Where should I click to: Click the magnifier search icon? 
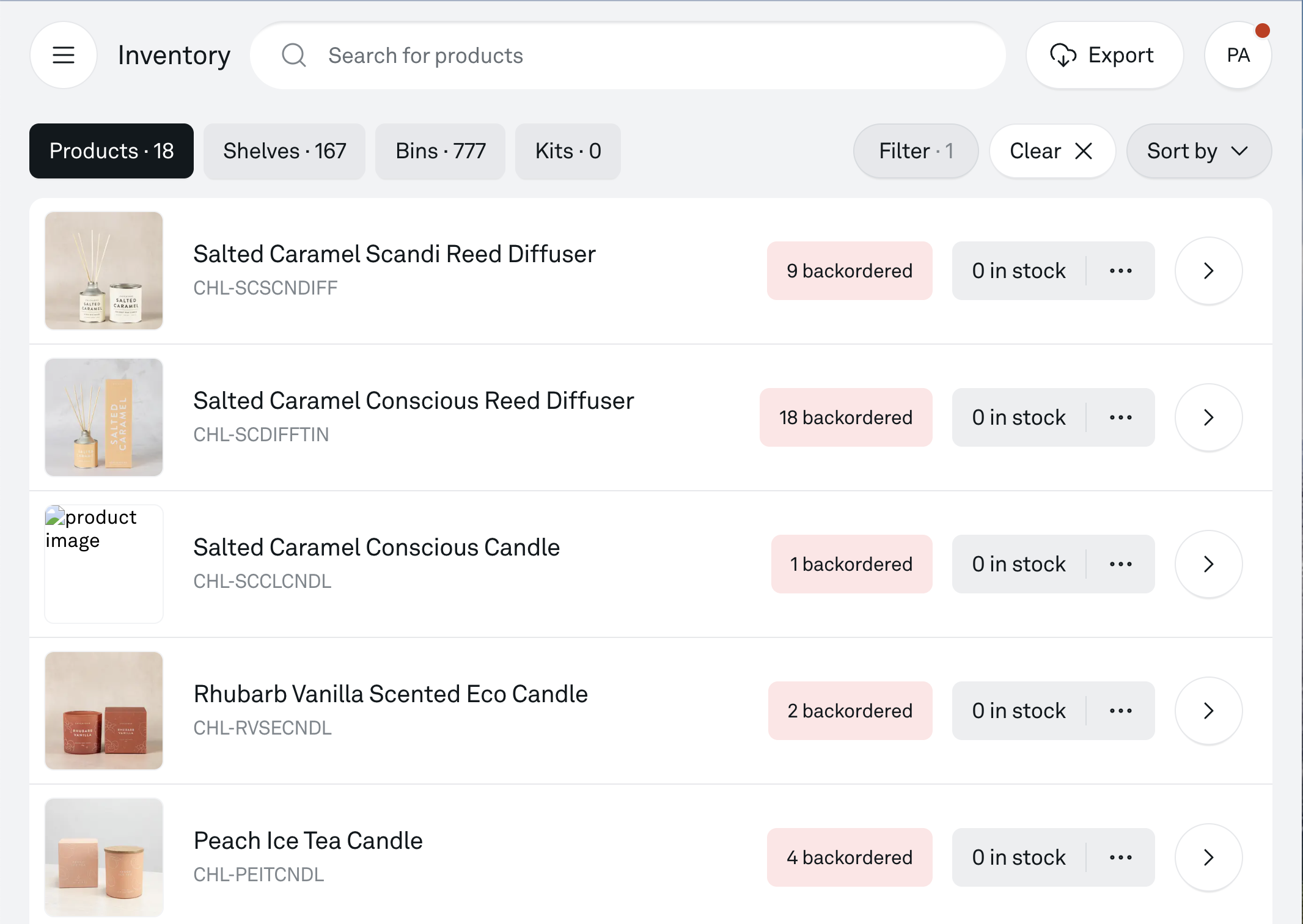(x=293, y=55)
